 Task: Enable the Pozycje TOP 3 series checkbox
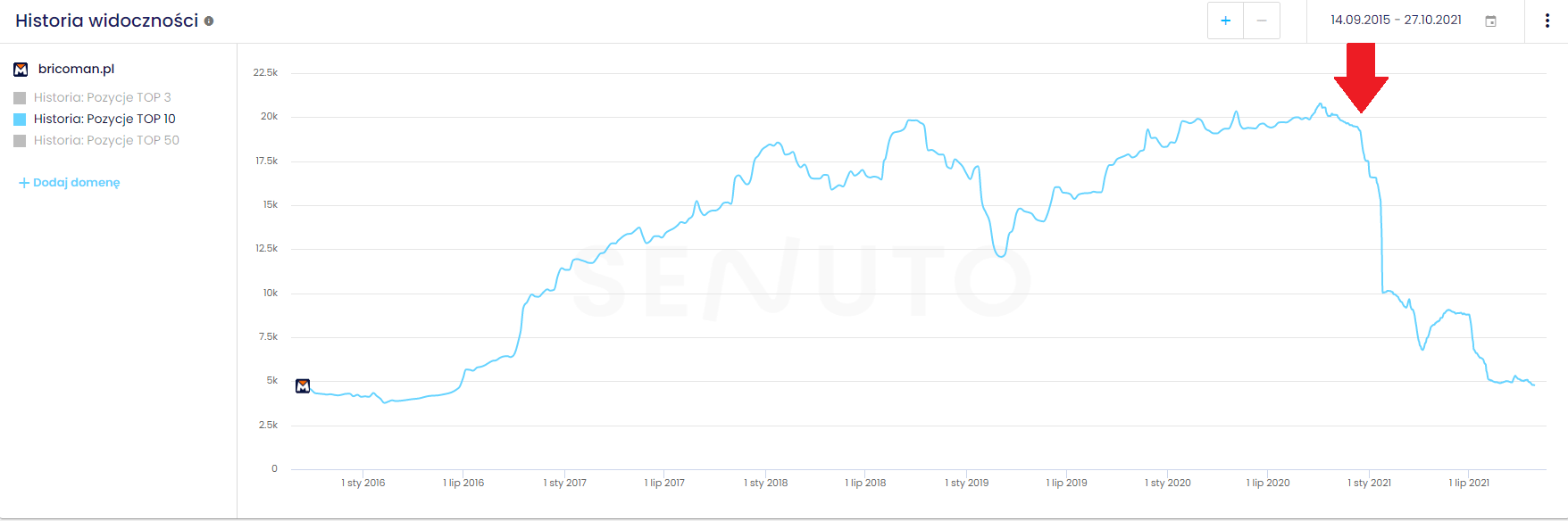tap(20, 98)
